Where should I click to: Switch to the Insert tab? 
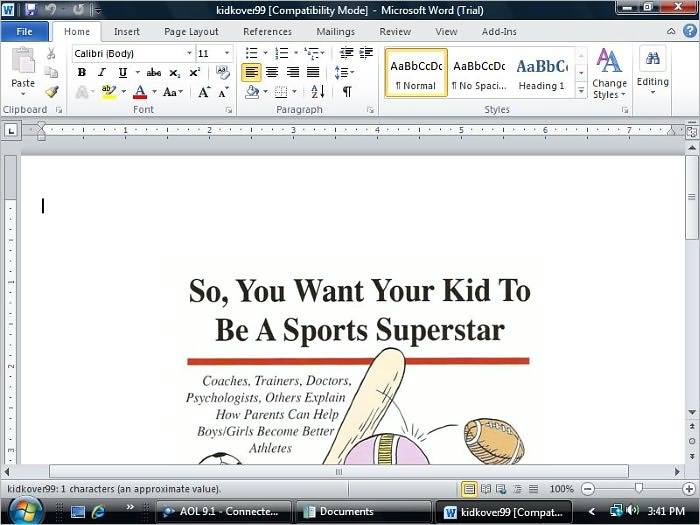[127, 32]
